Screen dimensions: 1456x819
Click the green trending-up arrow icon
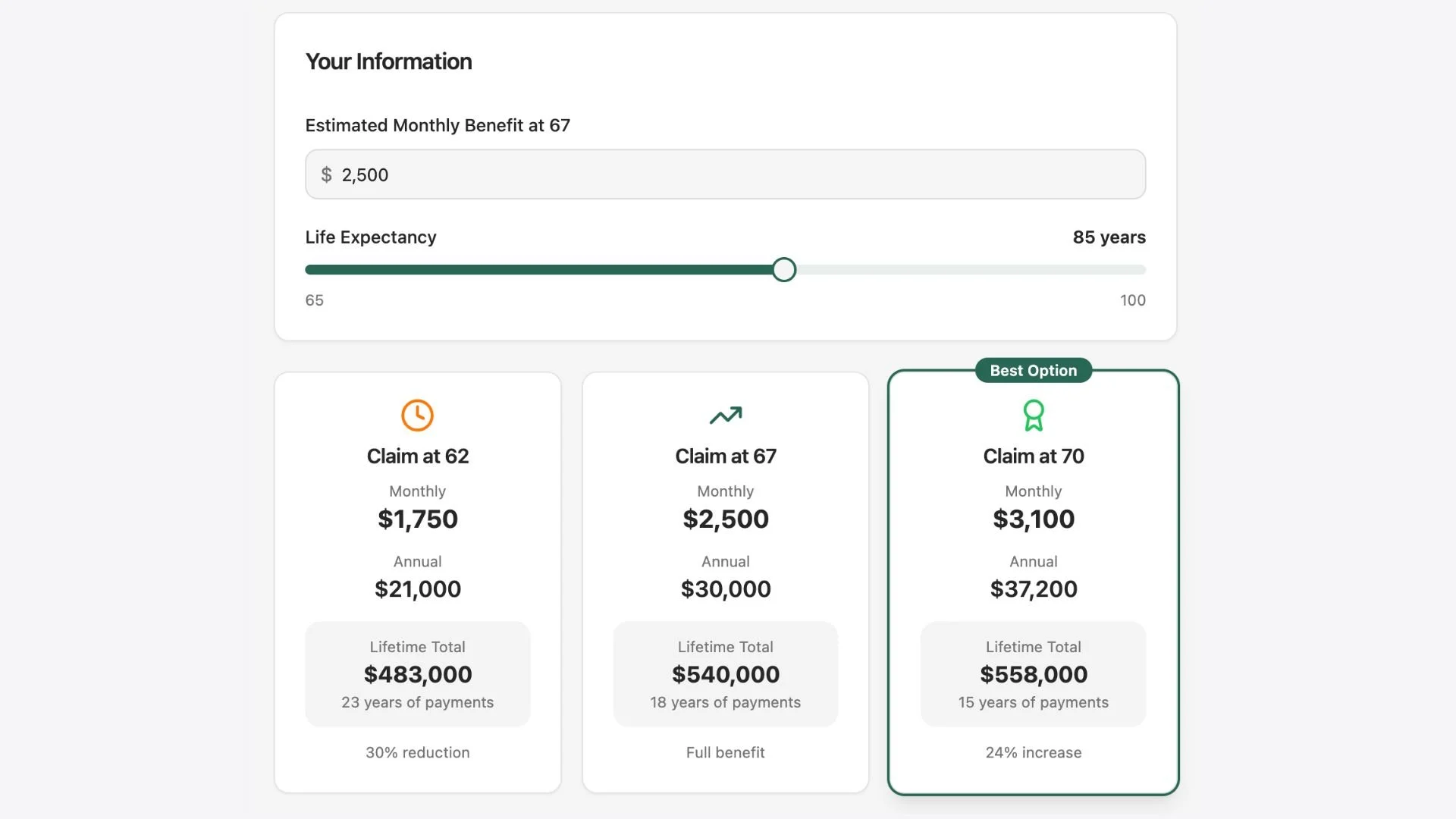pyautogui.click(x=725, y=415)
